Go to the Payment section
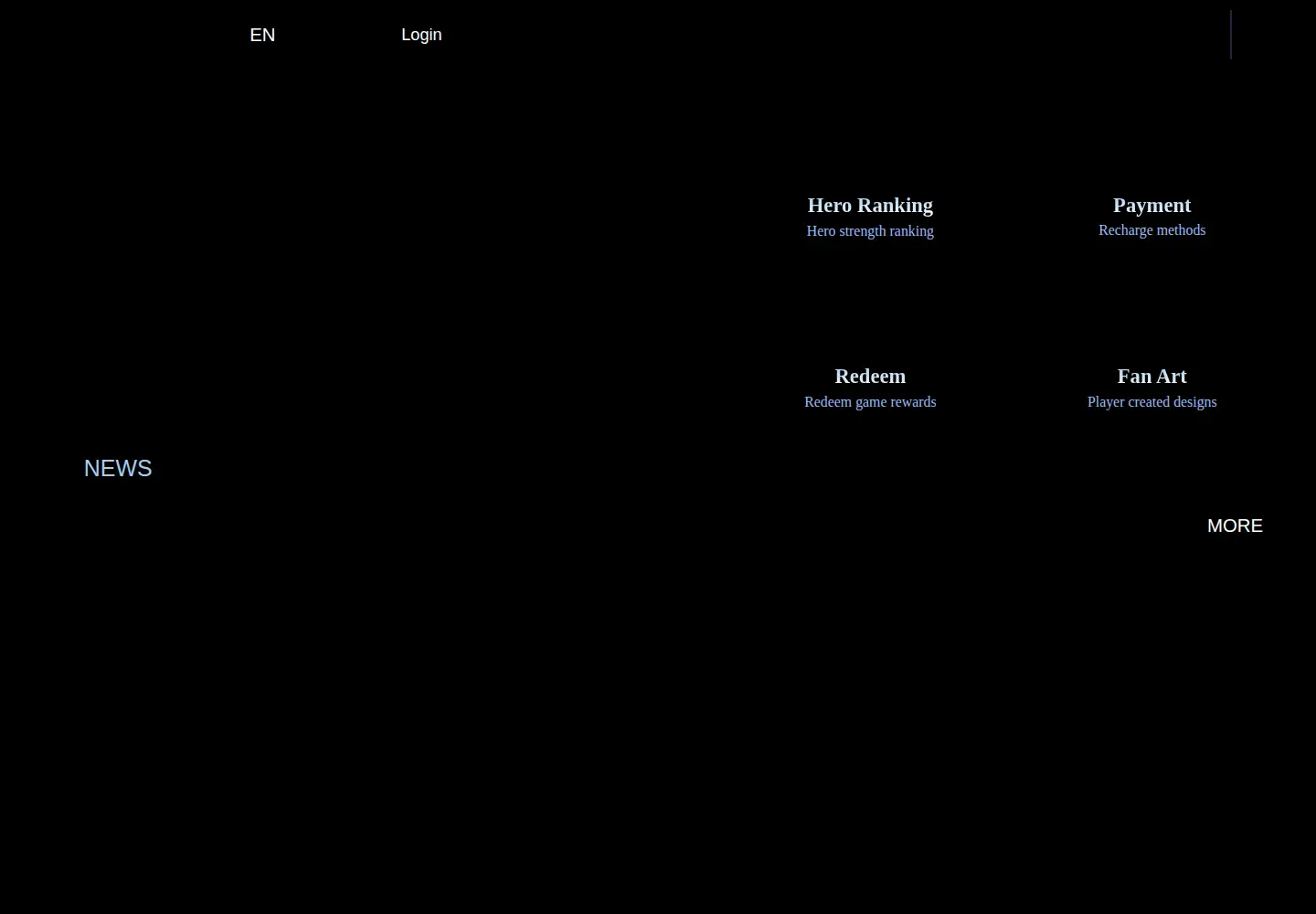The height and width of the screenshot is (914, 1316). click(1151, 205)
